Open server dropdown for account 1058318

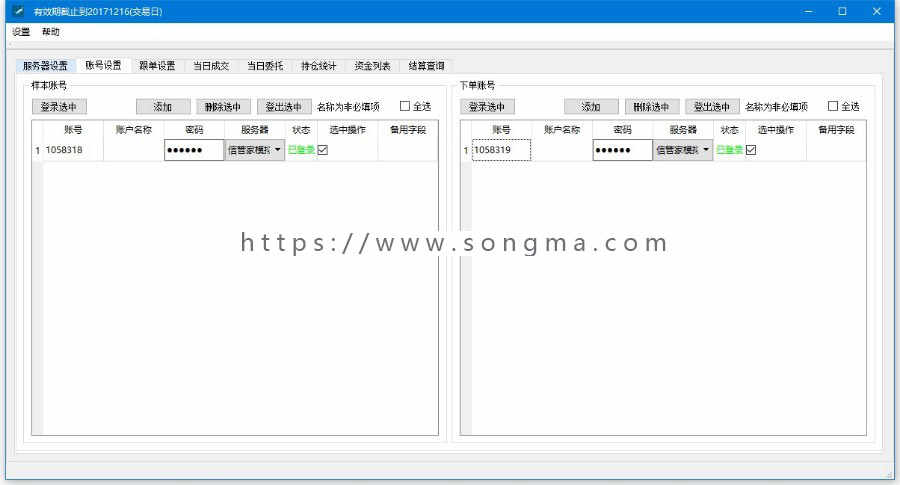click(x=255, y=150)
